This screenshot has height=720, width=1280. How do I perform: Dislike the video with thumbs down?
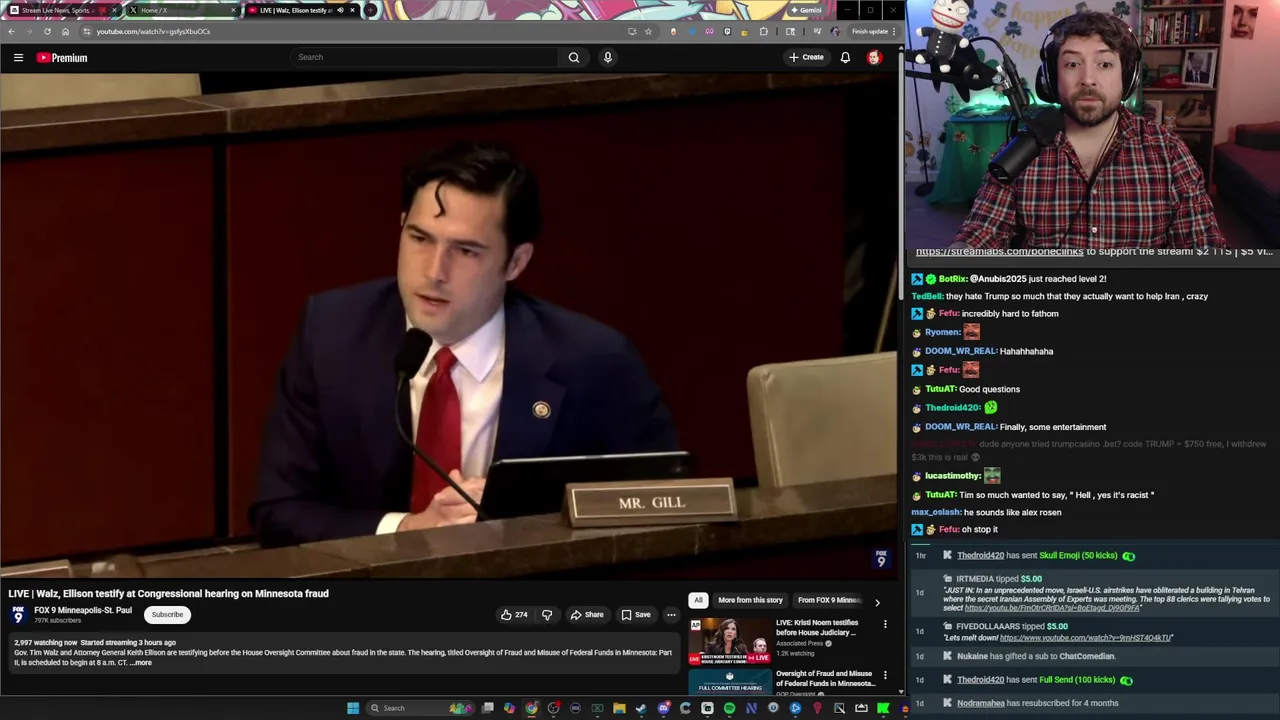tap(547, 615)
